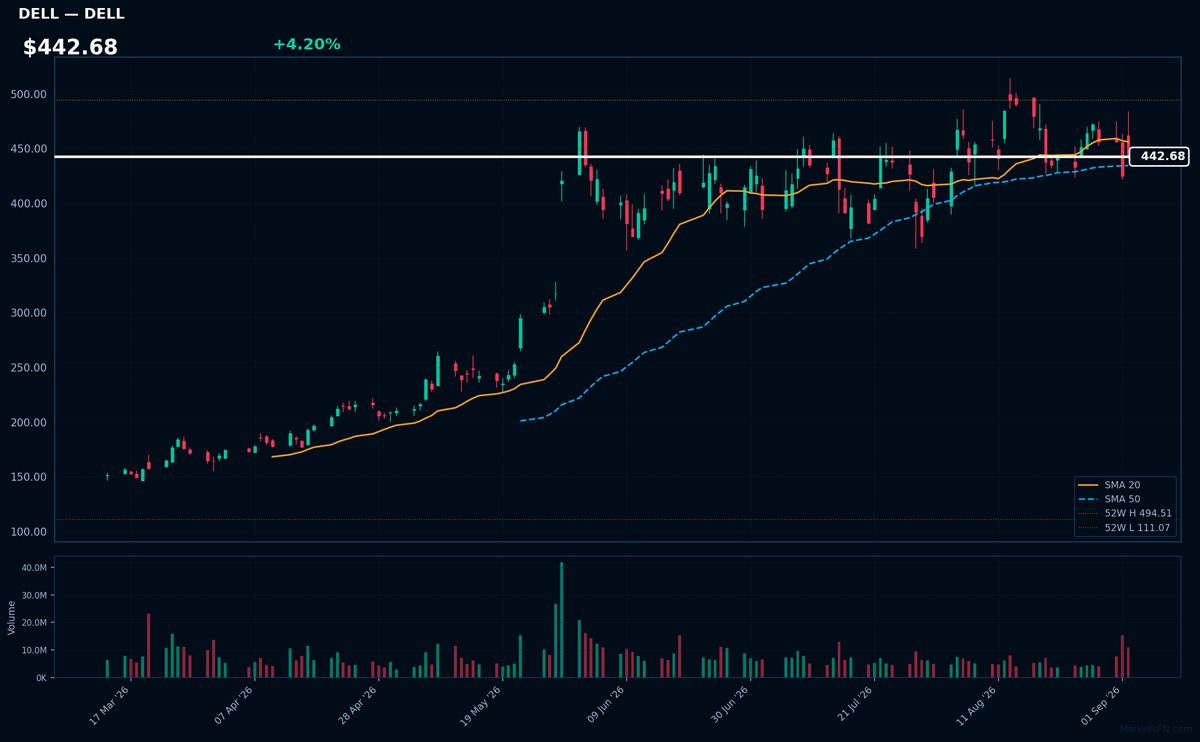Viewport: 1200px width, 742px height.
Task: Click the 442.68 current price tag
Action: [1158, 156]
